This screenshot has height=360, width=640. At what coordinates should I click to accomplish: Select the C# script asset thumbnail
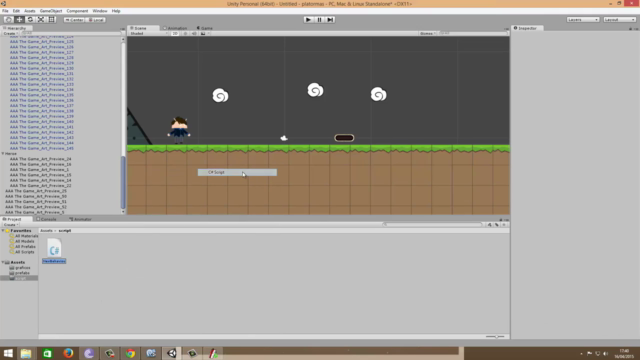click(54, 248)
